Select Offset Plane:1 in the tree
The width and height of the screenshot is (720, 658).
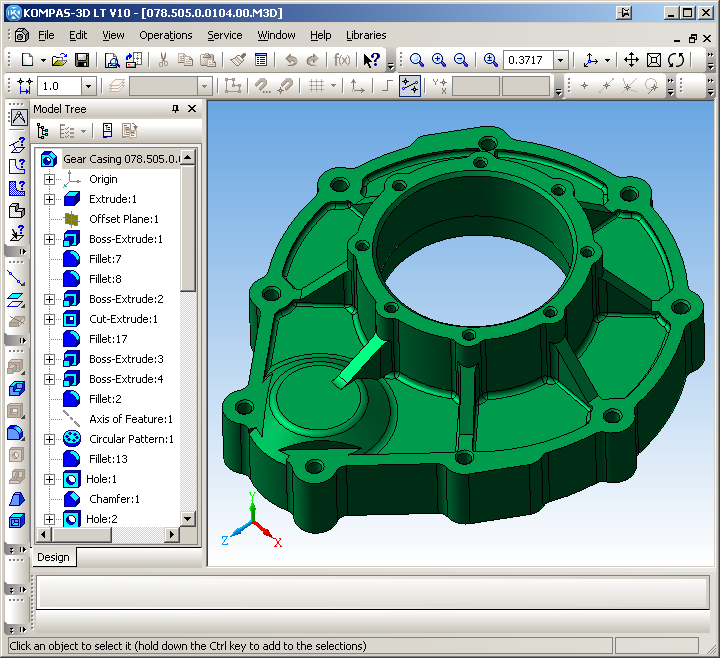123,219
